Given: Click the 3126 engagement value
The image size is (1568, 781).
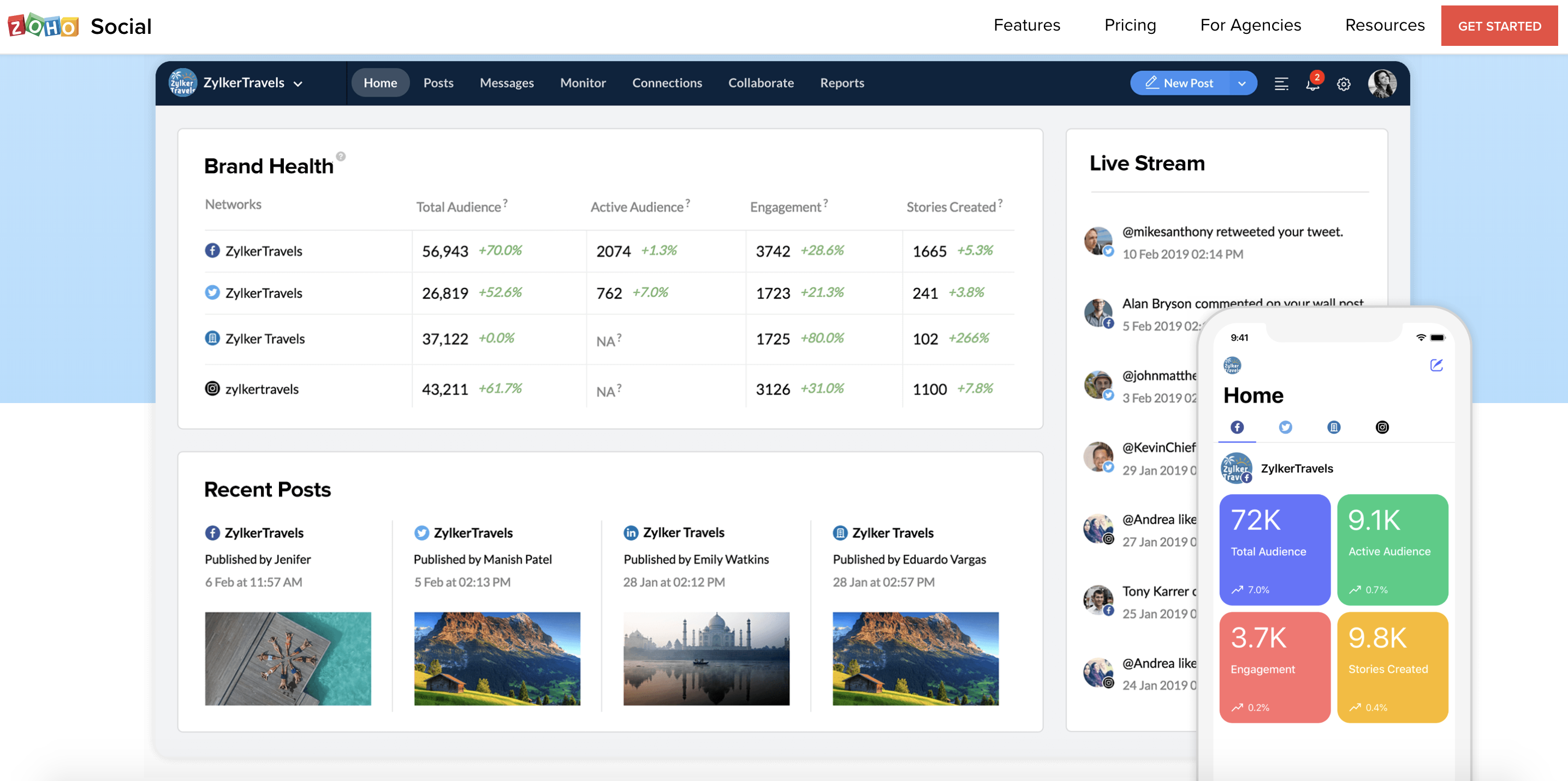Looking at the screenshot, I should (x=773, y=389).
